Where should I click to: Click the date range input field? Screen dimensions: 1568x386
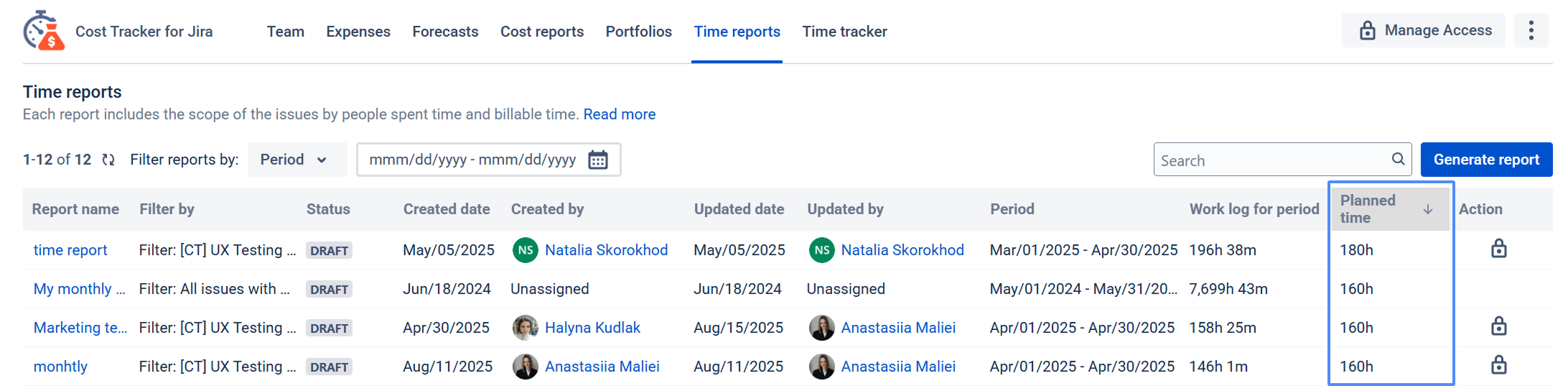coord(472,160)
